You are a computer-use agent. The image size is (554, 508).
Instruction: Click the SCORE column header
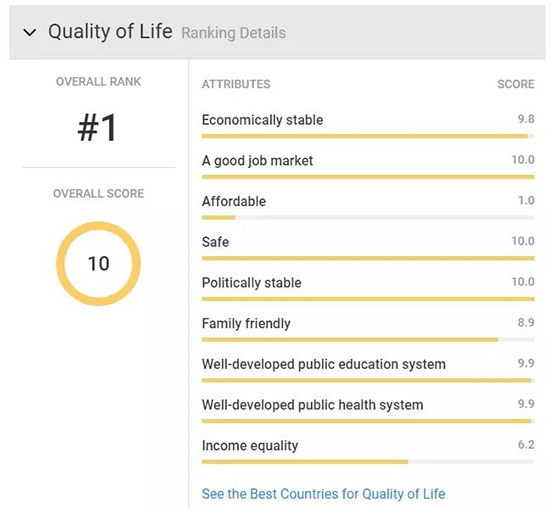pos(516,84)
